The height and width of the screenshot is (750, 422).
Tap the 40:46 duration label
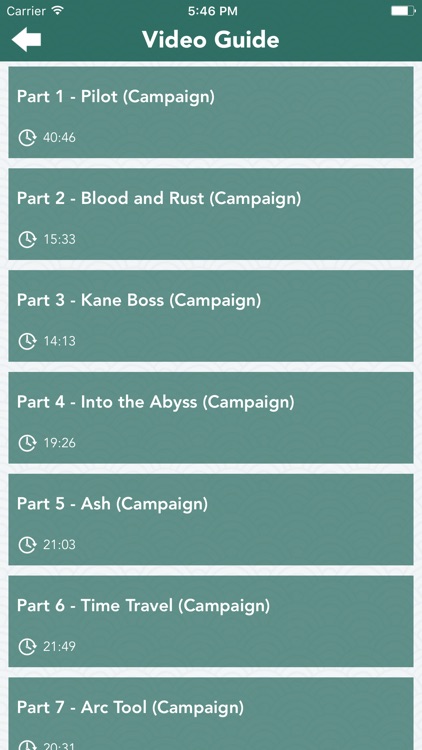coord(59,138)
